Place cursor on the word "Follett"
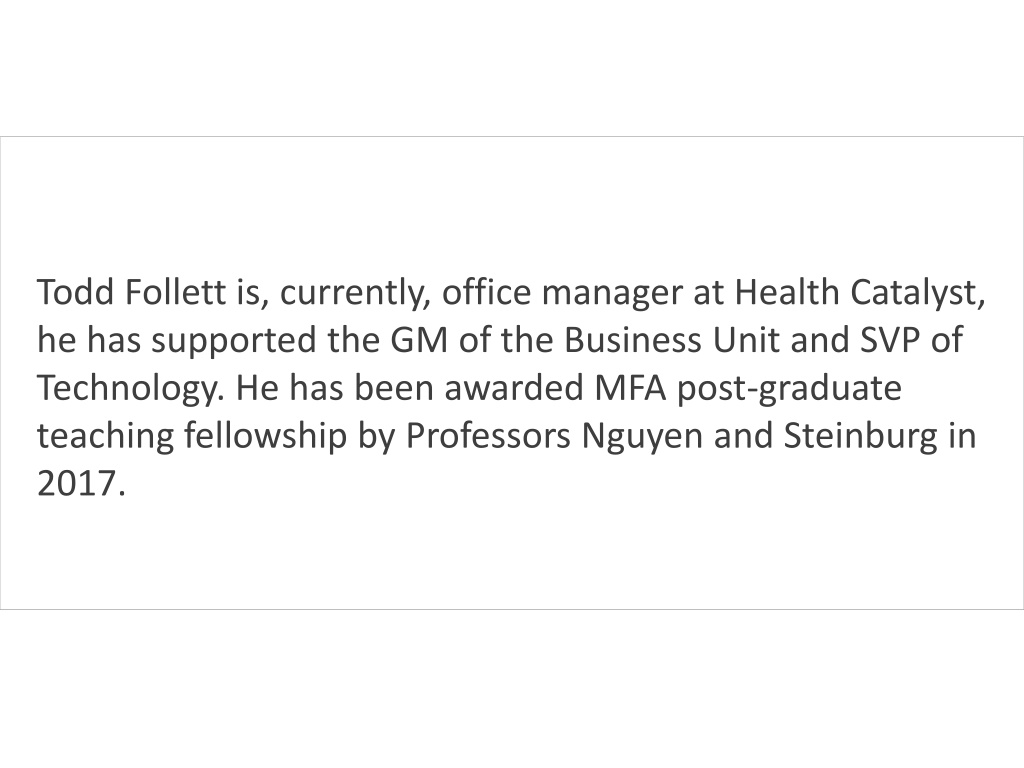This screenshot has height=768, width=1024. [175, 292]
